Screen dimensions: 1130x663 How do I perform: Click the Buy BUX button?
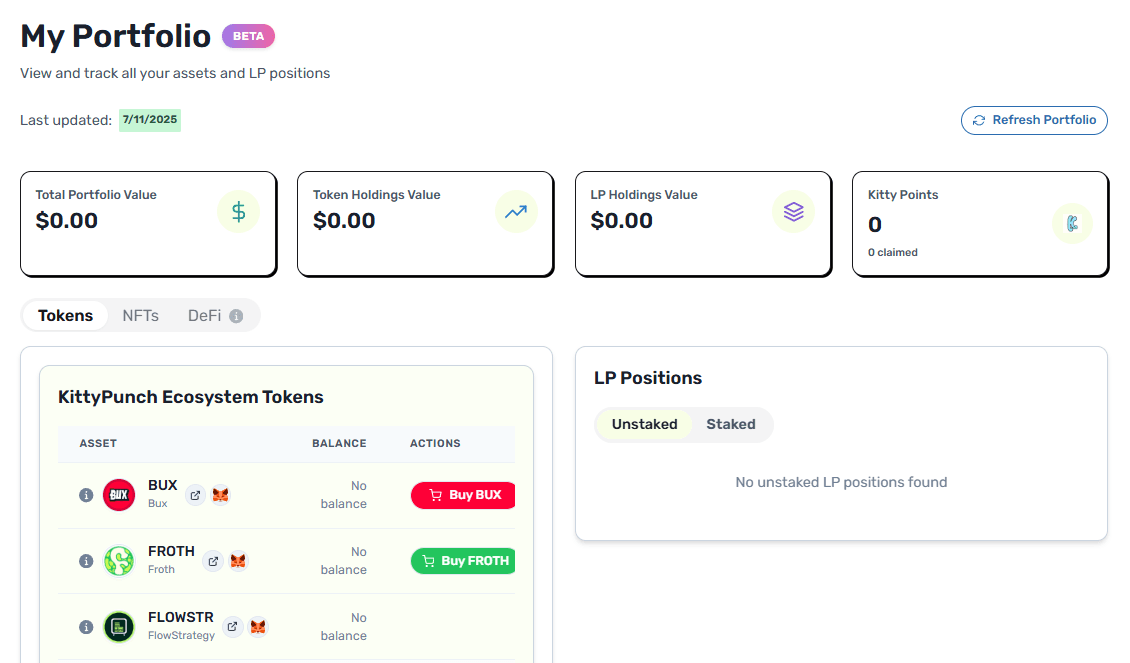(x=463, y=495)
